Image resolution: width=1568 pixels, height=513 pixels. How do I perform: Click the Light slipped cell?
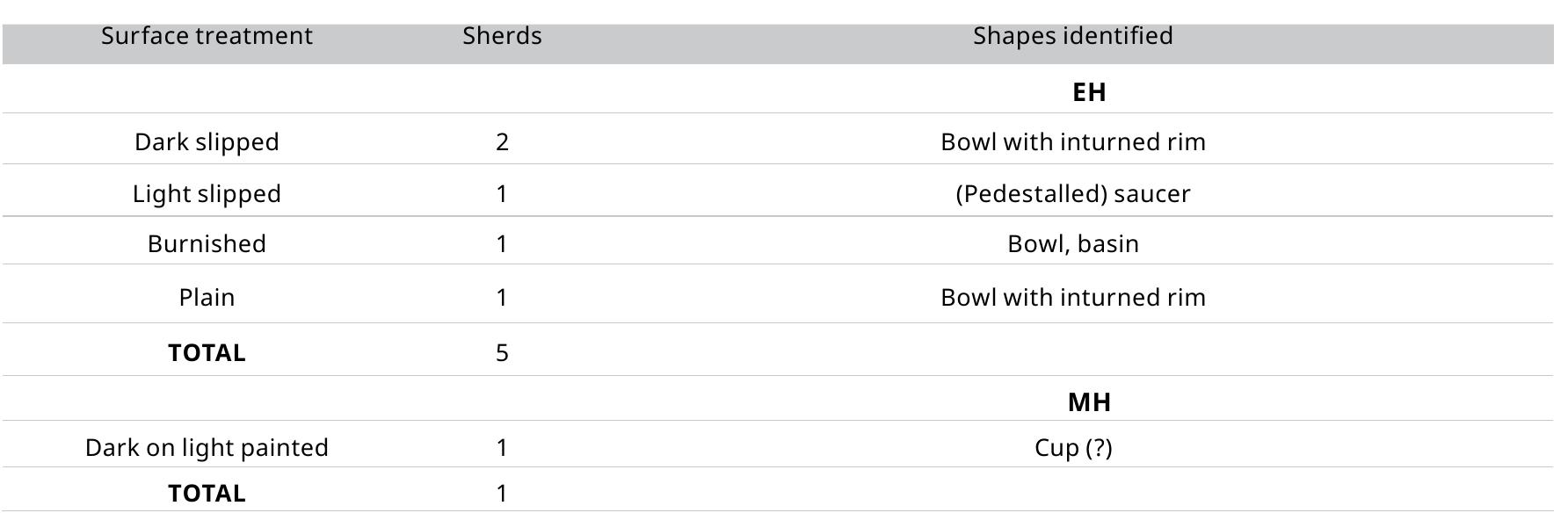207,194
